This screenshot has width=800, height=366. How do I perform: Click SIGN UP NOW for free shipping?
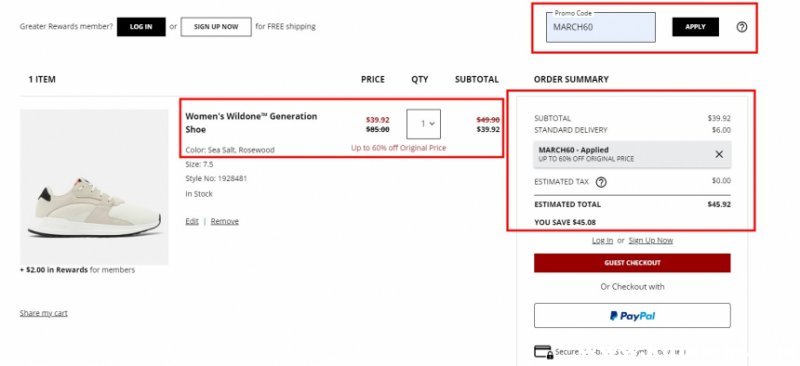(x=216, y=27)
